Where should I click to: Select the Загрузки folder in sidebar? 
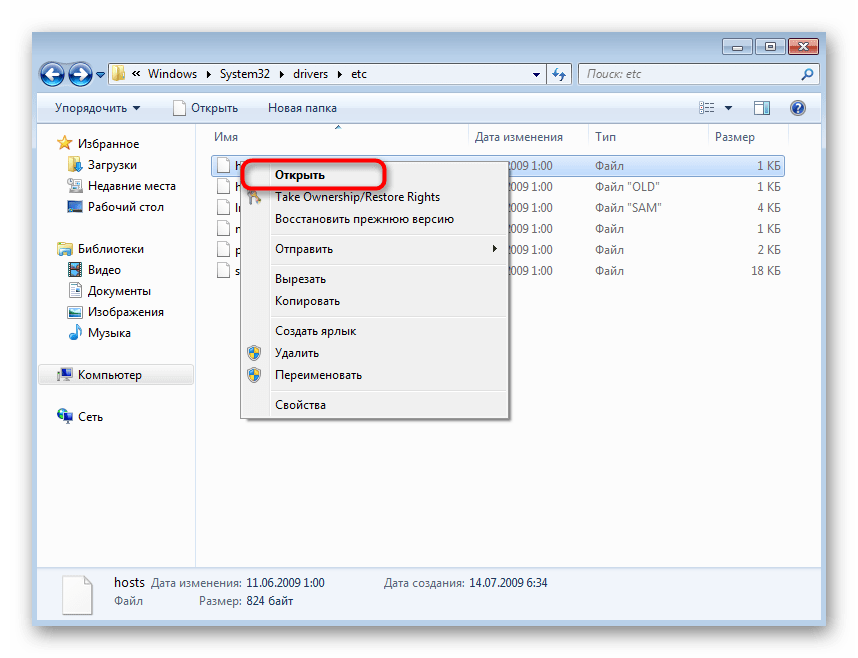[x=111, y=165]
